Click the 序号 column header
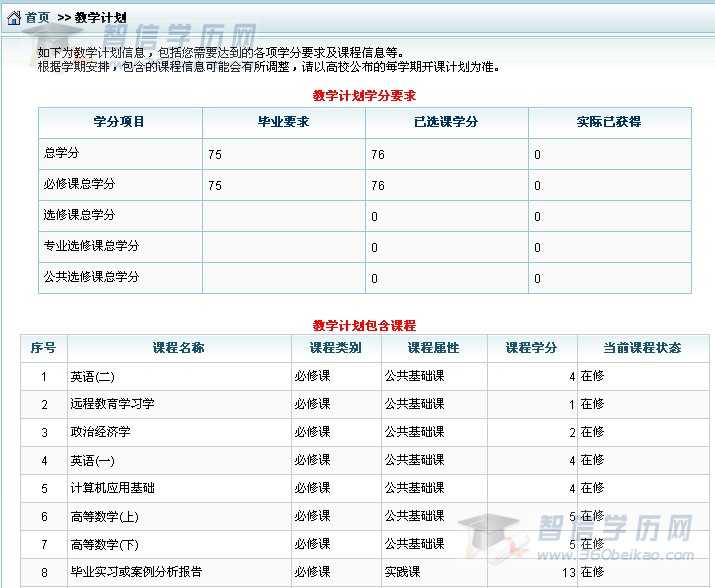The image size is (715, 588). tap(43, 348)
